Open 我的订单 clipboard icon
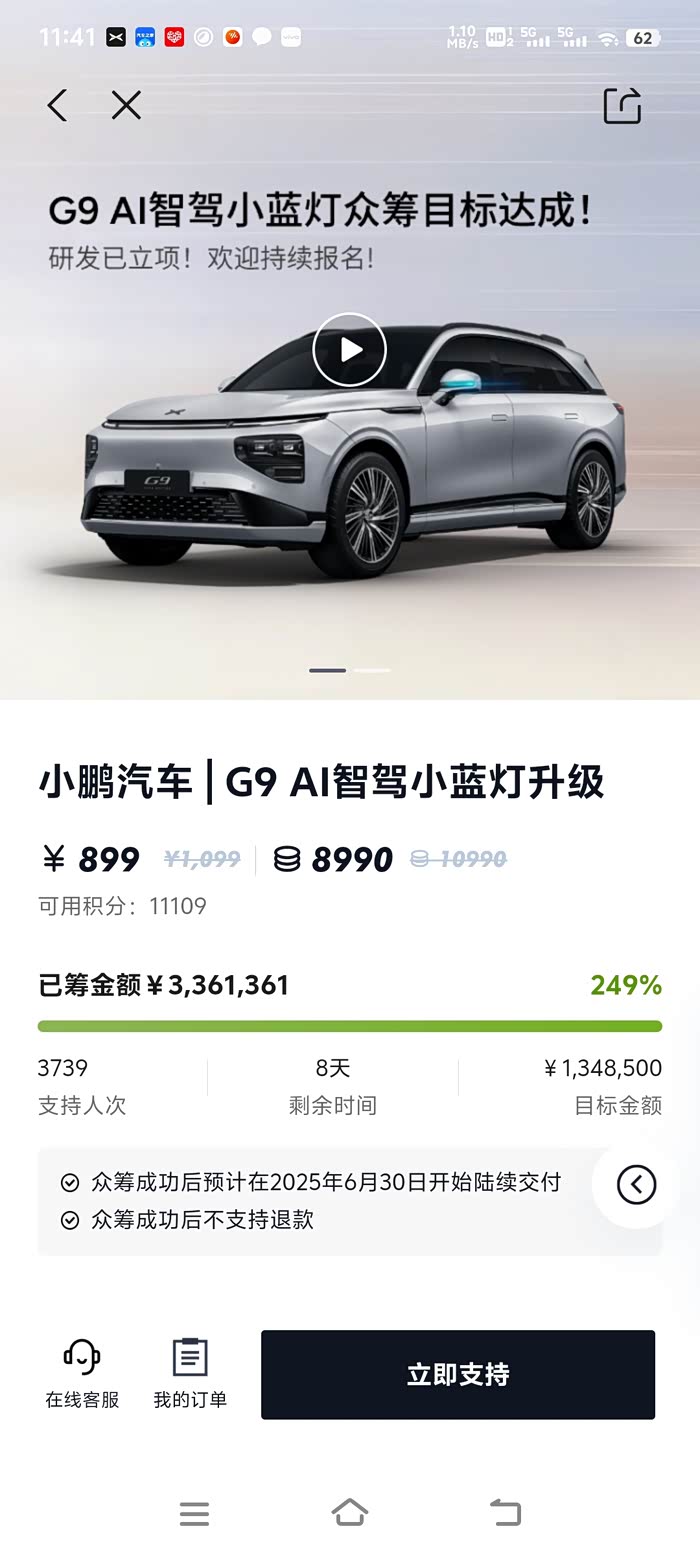700x1555 pixels. click(x=190, y=1357)
